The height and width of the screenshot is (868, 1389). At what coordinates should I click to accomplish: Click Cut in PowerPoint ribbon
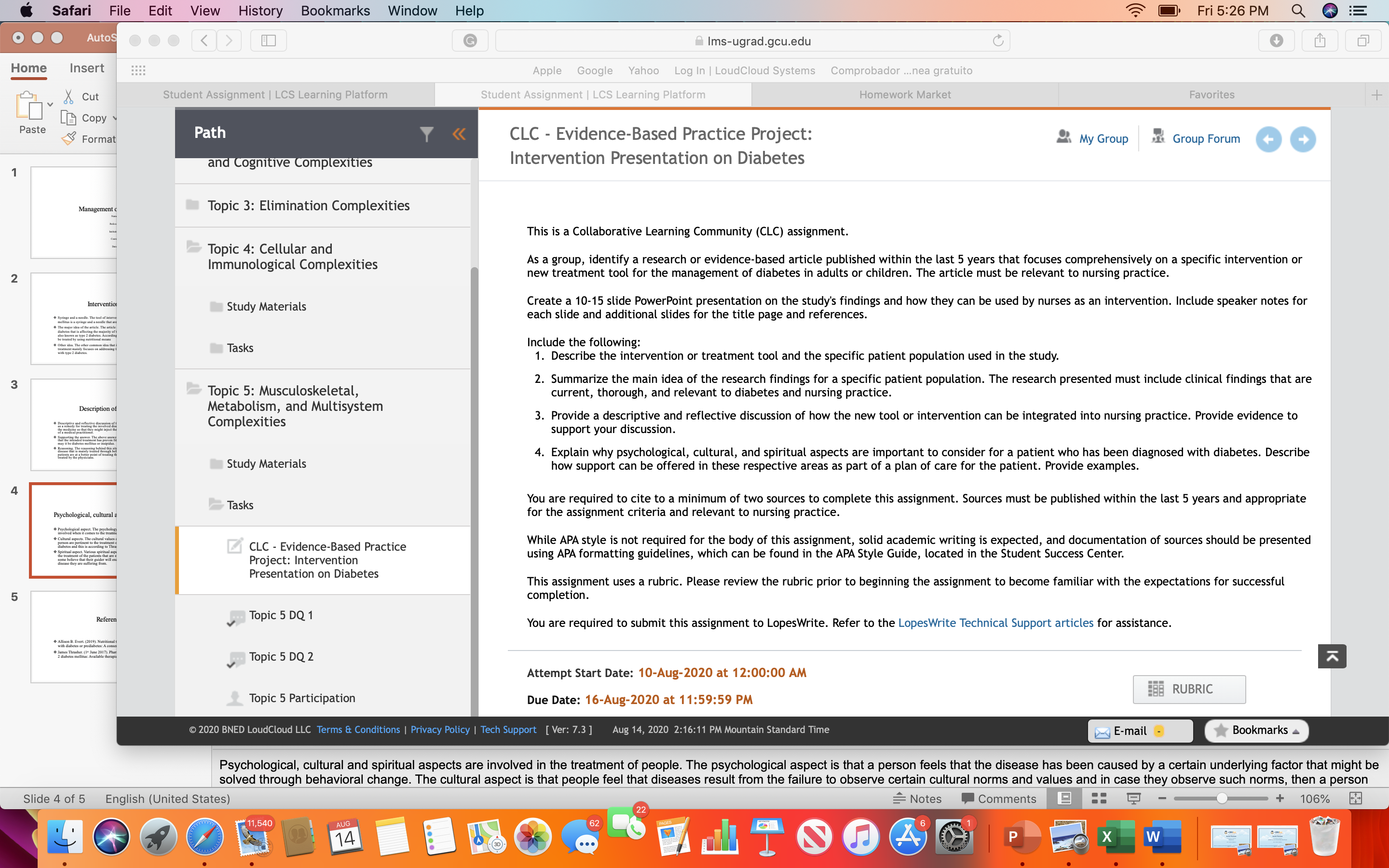[x=81, y=96]
